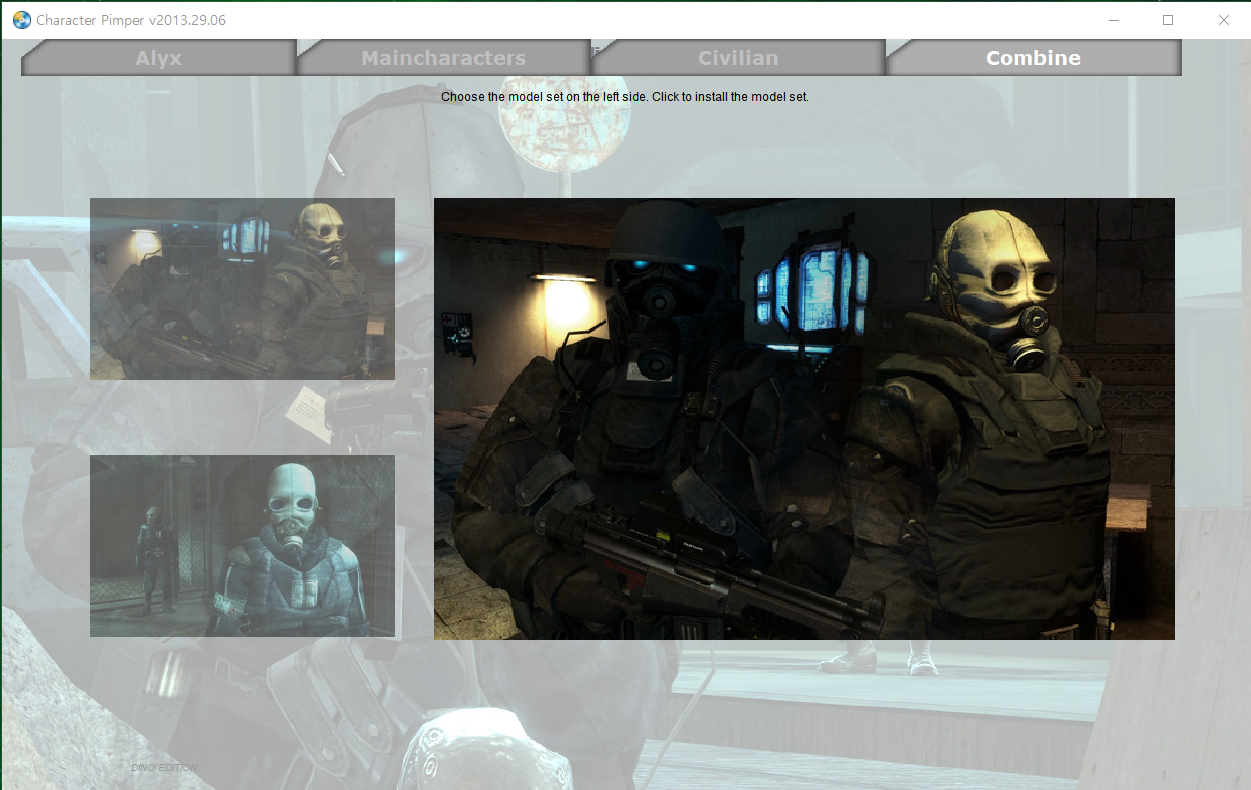Choose the armored Combine soldiers thumbnail
The image size is (1251, 790).
(242, 289)
